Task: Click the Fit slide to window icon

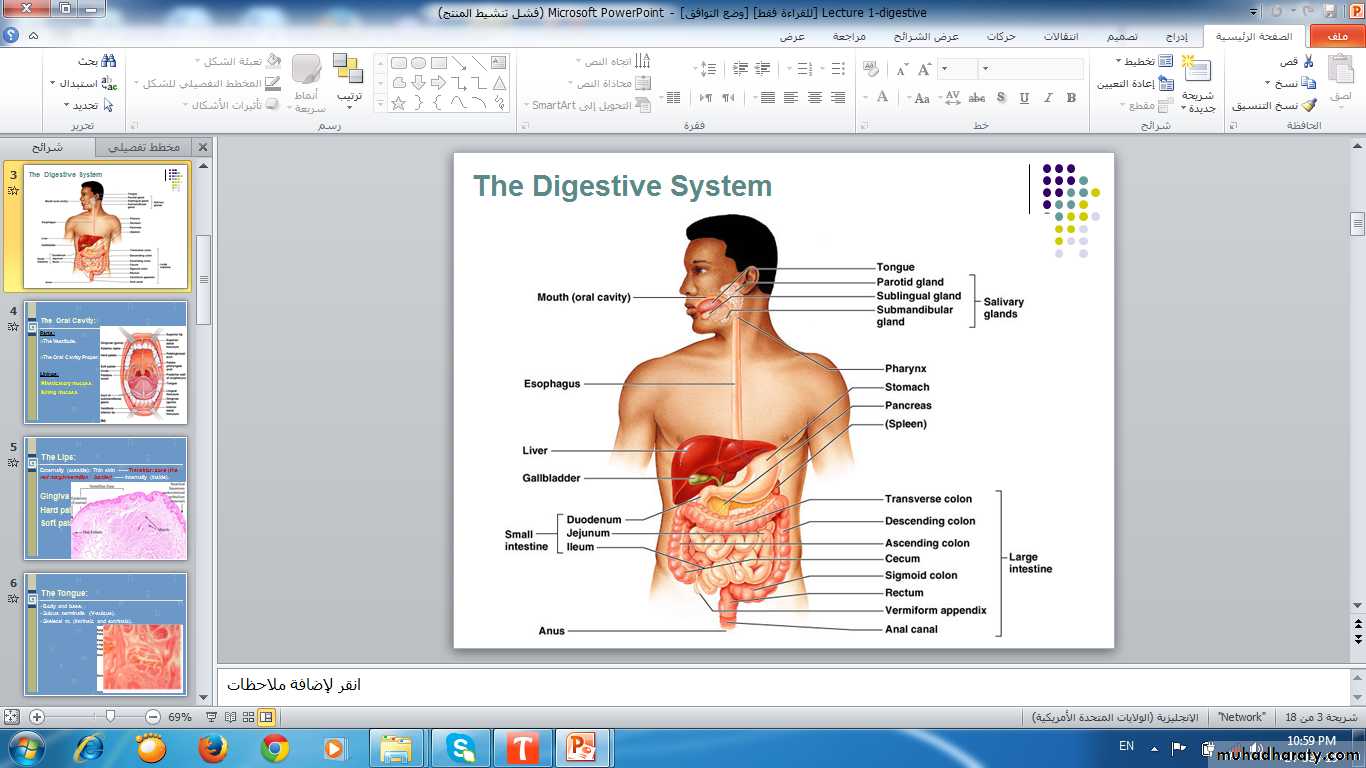Action: tap(11, 717)
